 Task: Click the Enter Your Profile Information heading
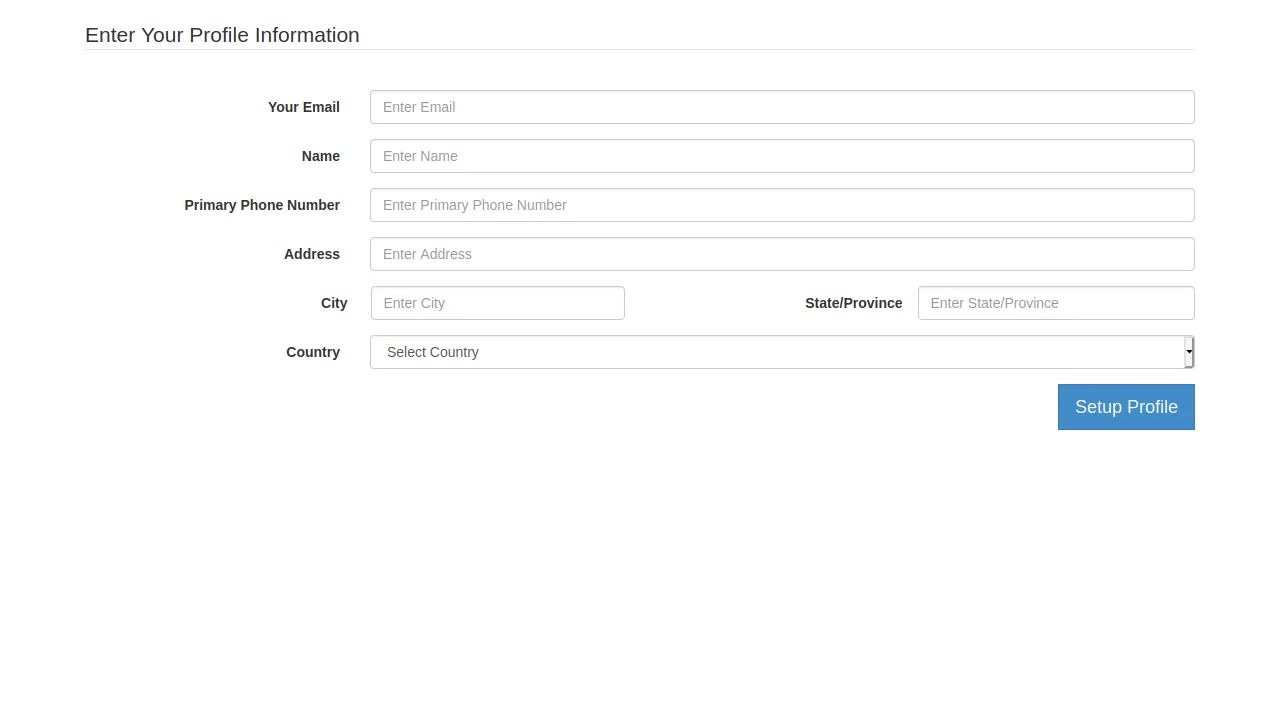pyautogui.click(x=222, y=35)
